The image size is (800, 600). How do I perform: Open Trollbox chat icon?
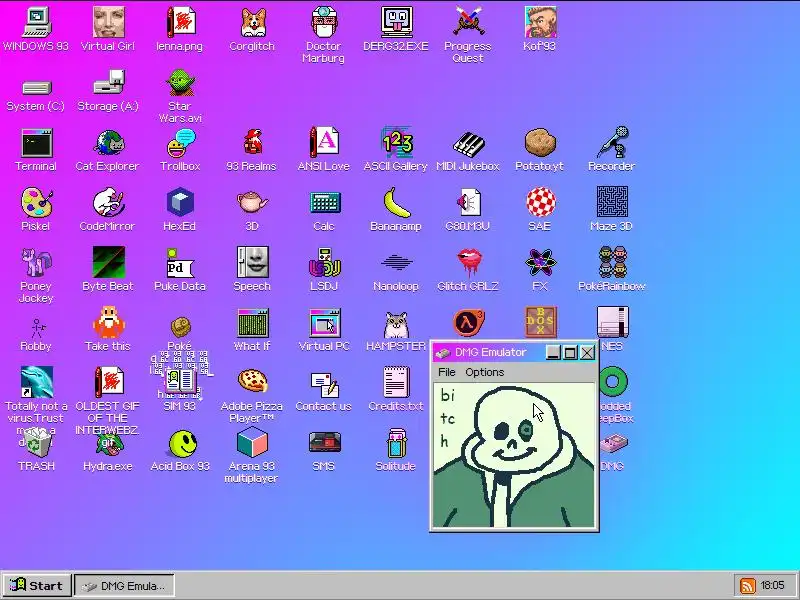pyautogui.click(x=180, y=143)
